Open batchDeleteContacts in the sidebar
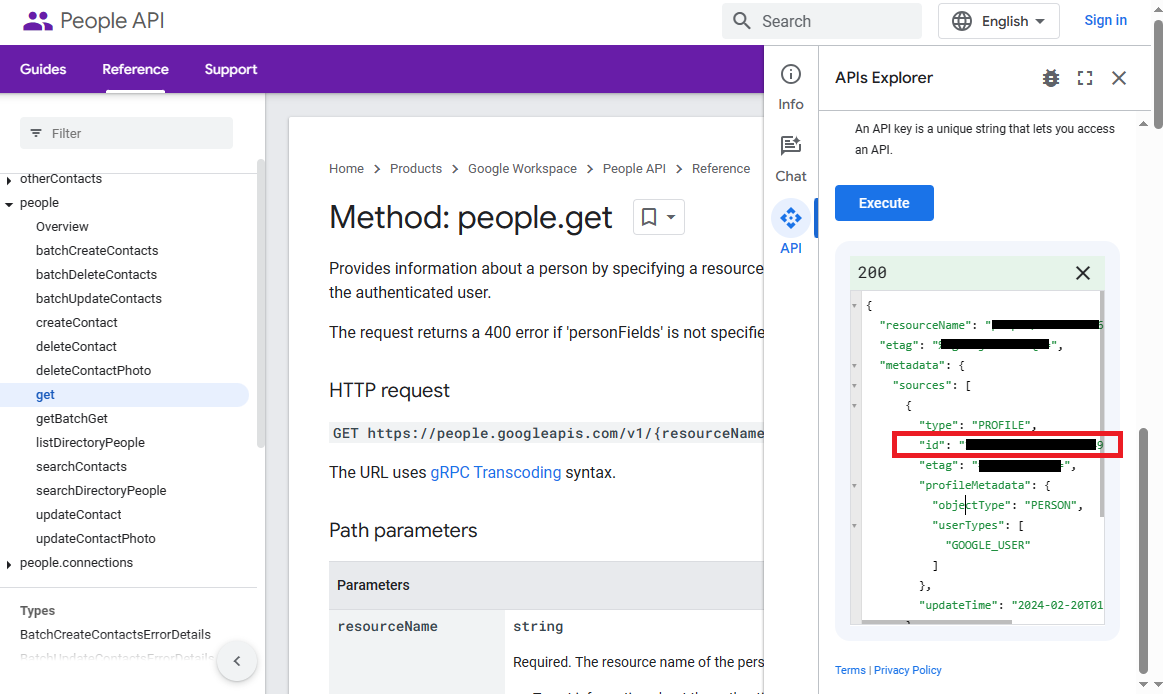This screenshot has width=1163, height=694. click(96, 274)
